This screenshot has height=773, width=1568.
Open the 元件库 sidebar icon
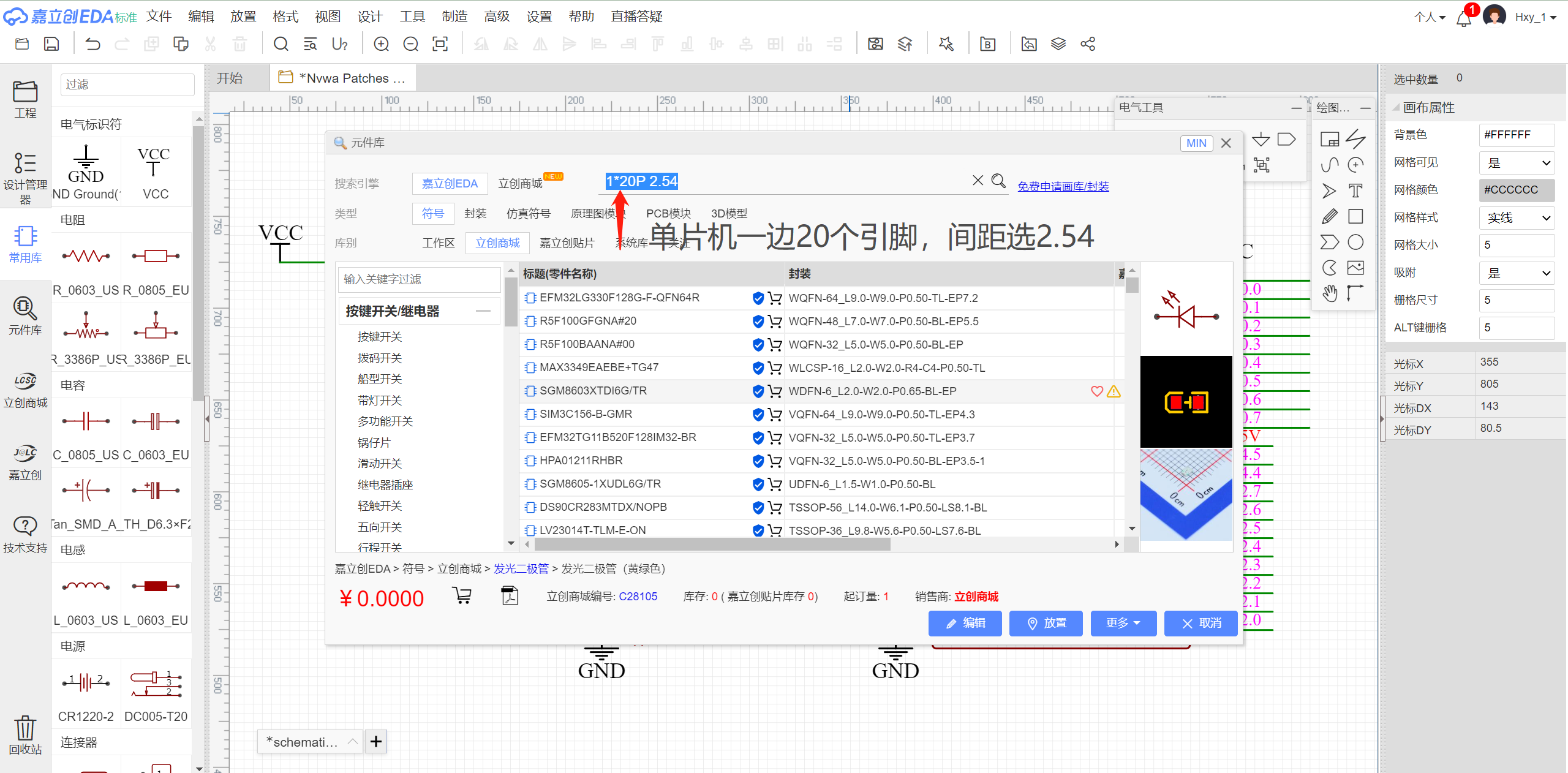point(25,316)
